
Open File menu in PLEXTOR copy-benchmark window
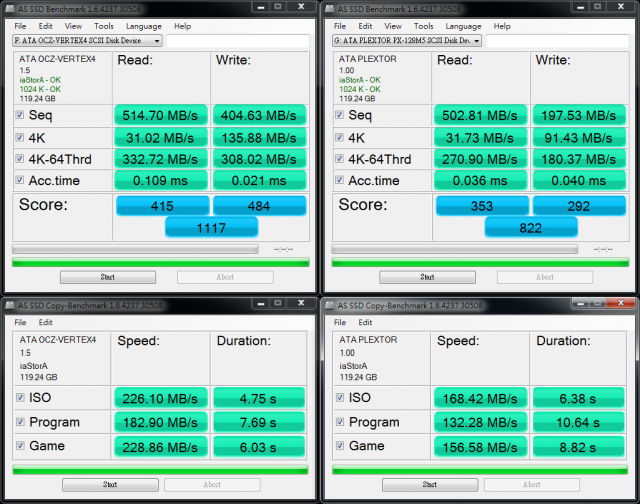[340, 322]
